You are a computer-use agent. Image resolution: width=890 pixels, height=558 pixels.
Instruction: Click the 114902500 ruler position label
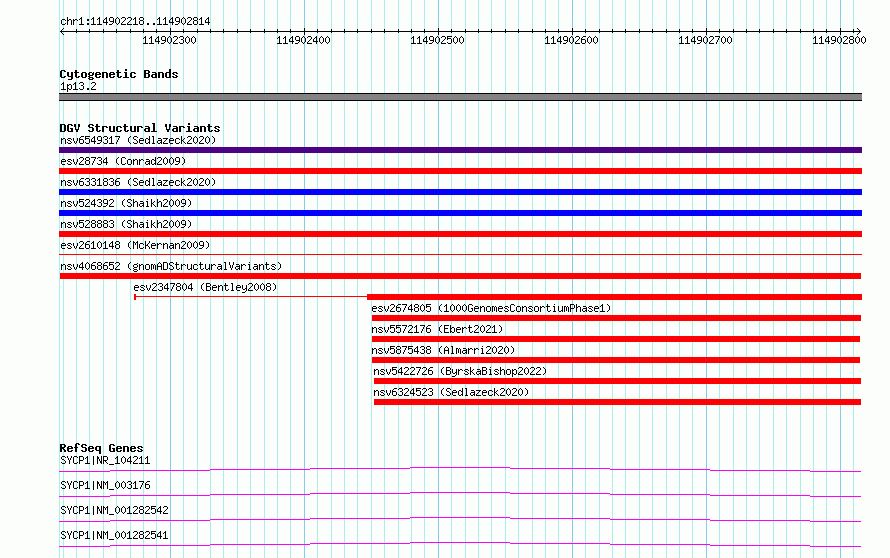(437, 40)
